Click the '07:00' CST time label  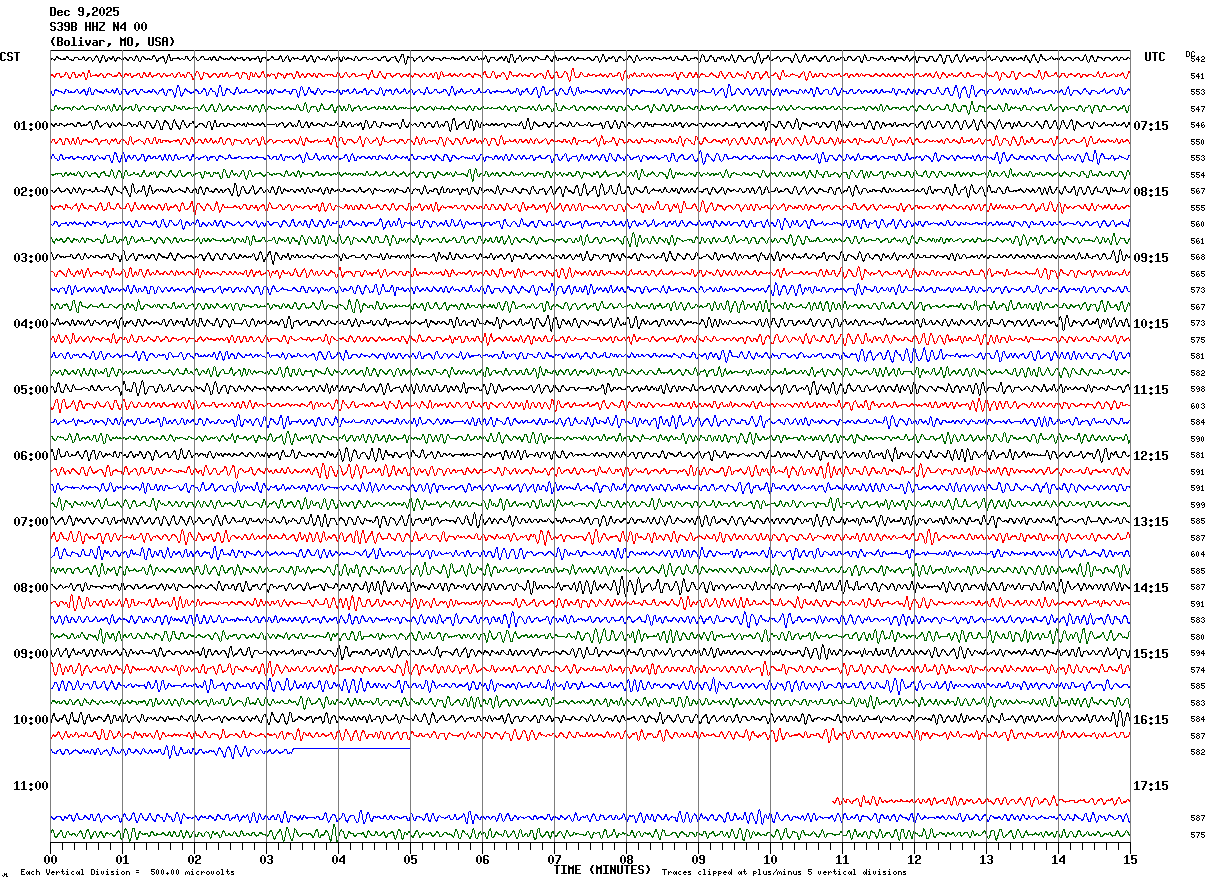pos(31,522)
